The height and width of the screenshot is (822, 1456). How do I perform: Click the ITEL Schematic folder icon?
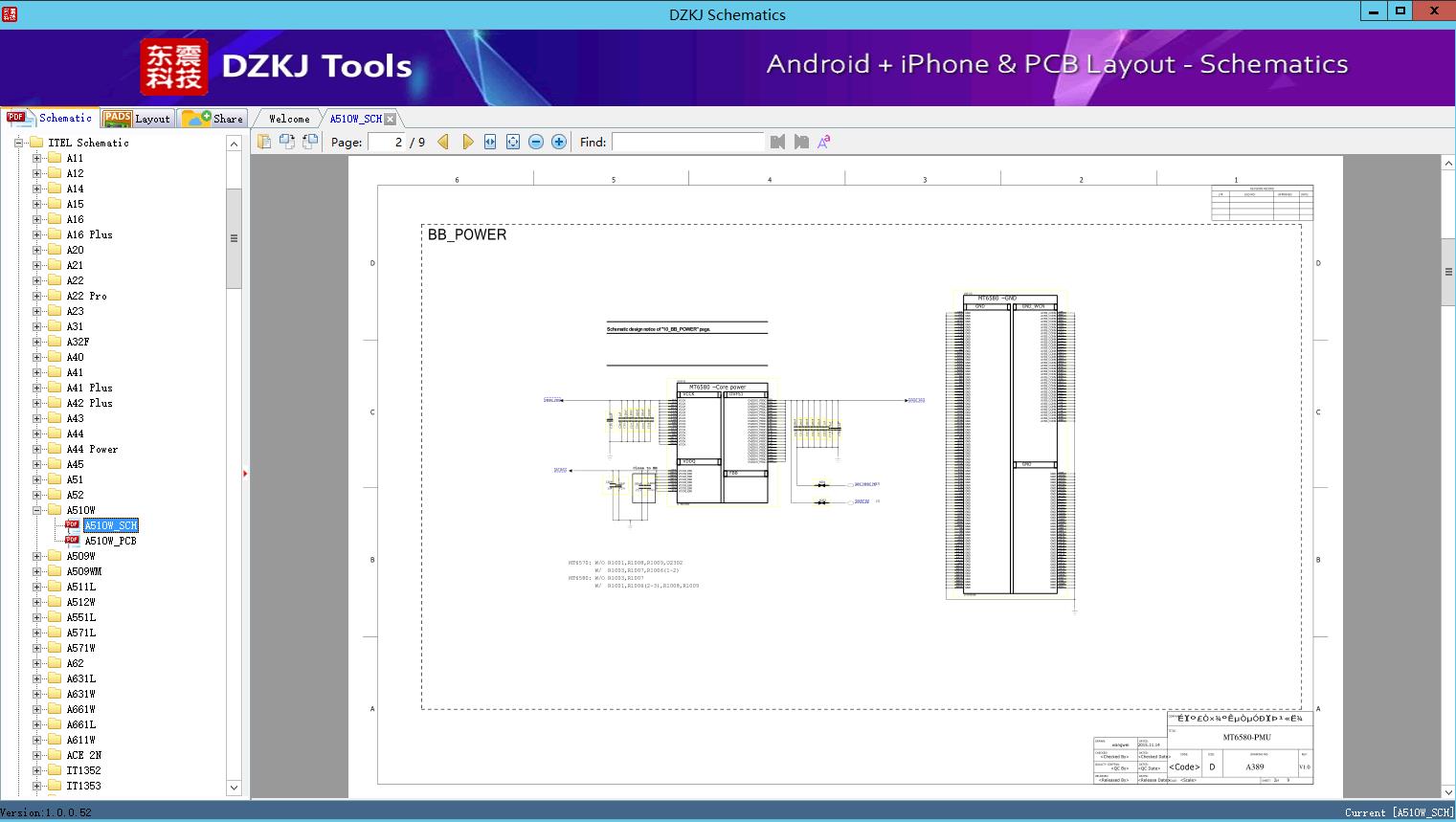pyautogui.click(x=36, y=143)
